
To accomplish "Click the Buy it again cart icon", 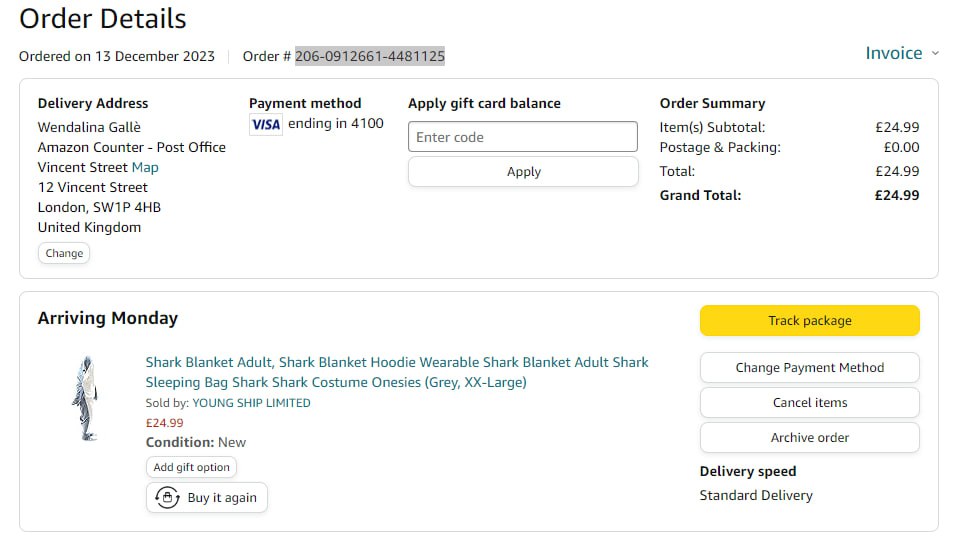I will [166, 497].
